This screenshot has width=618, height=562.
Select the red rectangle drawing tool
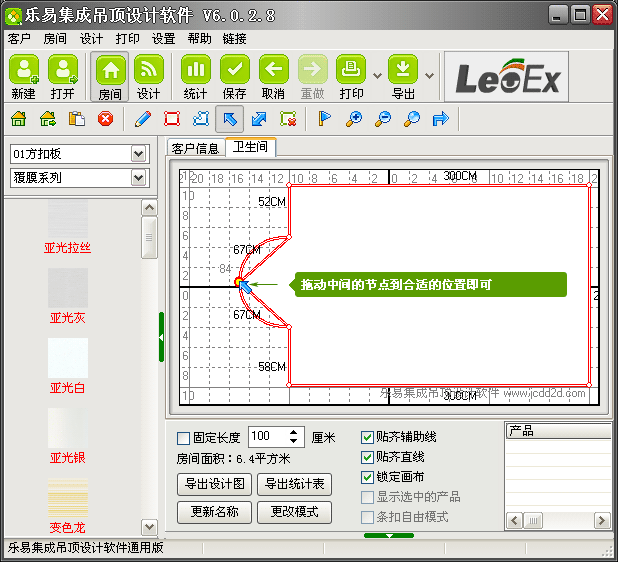click(172, 119)
